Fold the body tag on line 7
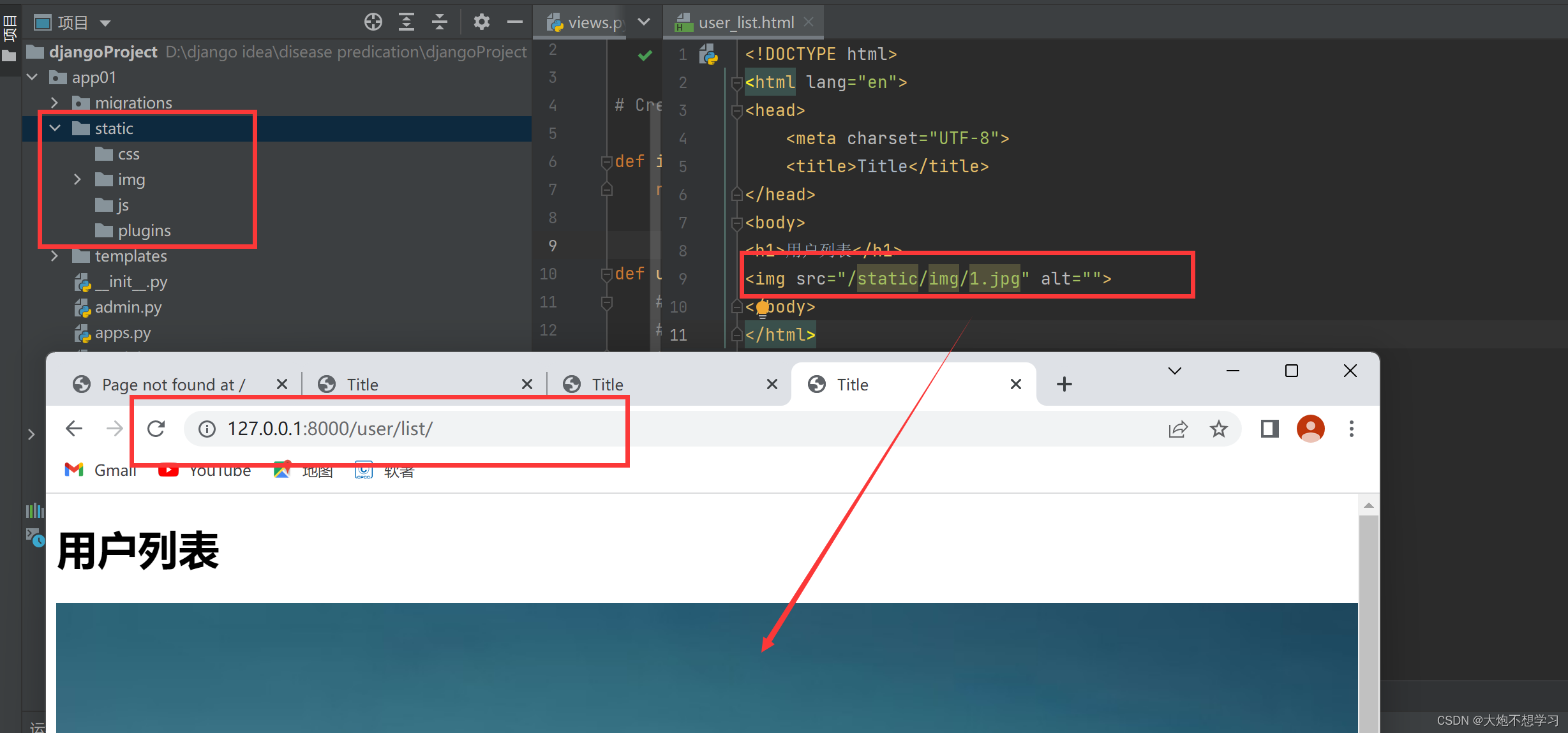Screen dimensions: 1568x733 736,223
